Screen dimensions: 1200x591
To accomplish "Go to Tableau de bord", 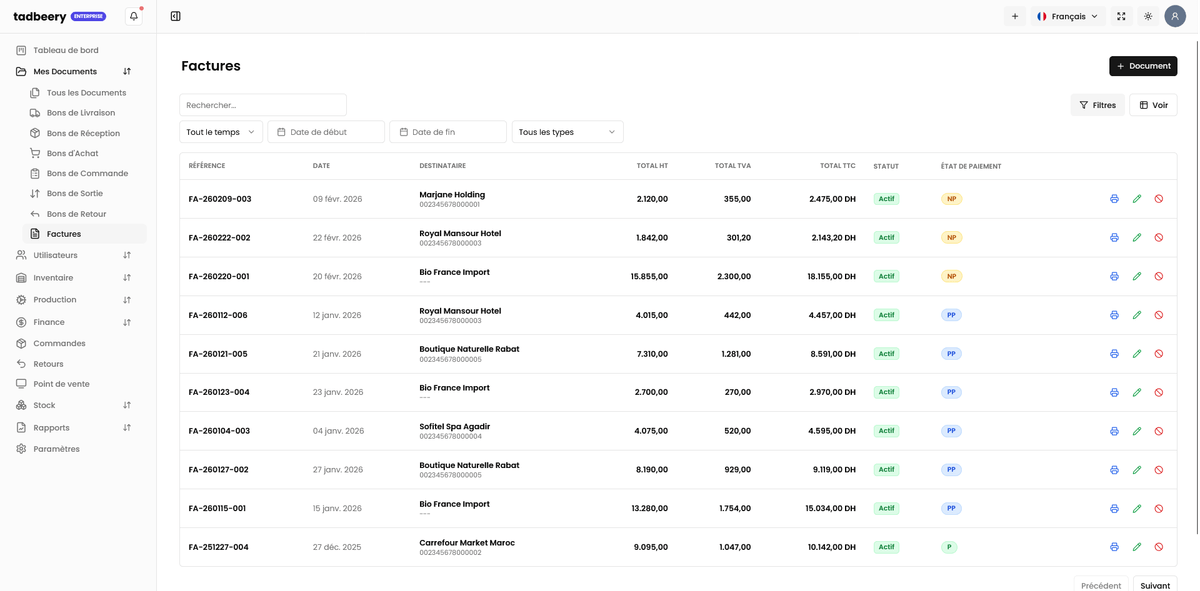I will tap(65, 50).
